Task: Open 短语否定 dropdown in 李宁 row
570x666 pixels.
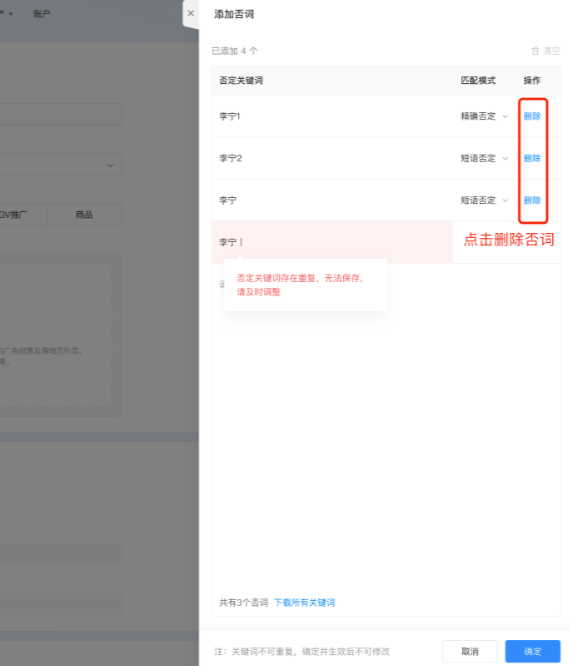Action: 484,200
